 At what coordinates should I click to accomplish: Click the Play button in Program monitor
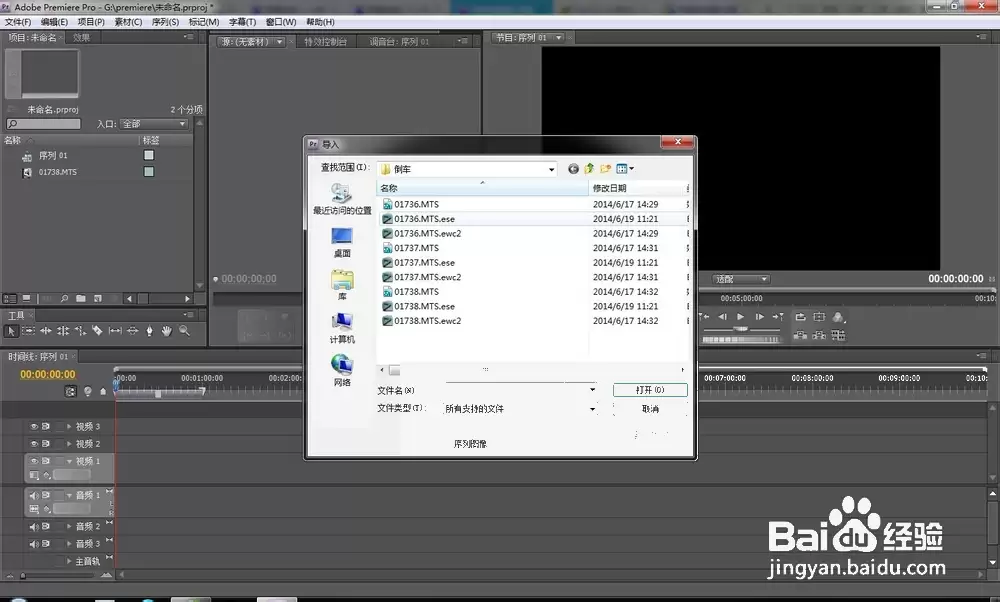point(740,316)
